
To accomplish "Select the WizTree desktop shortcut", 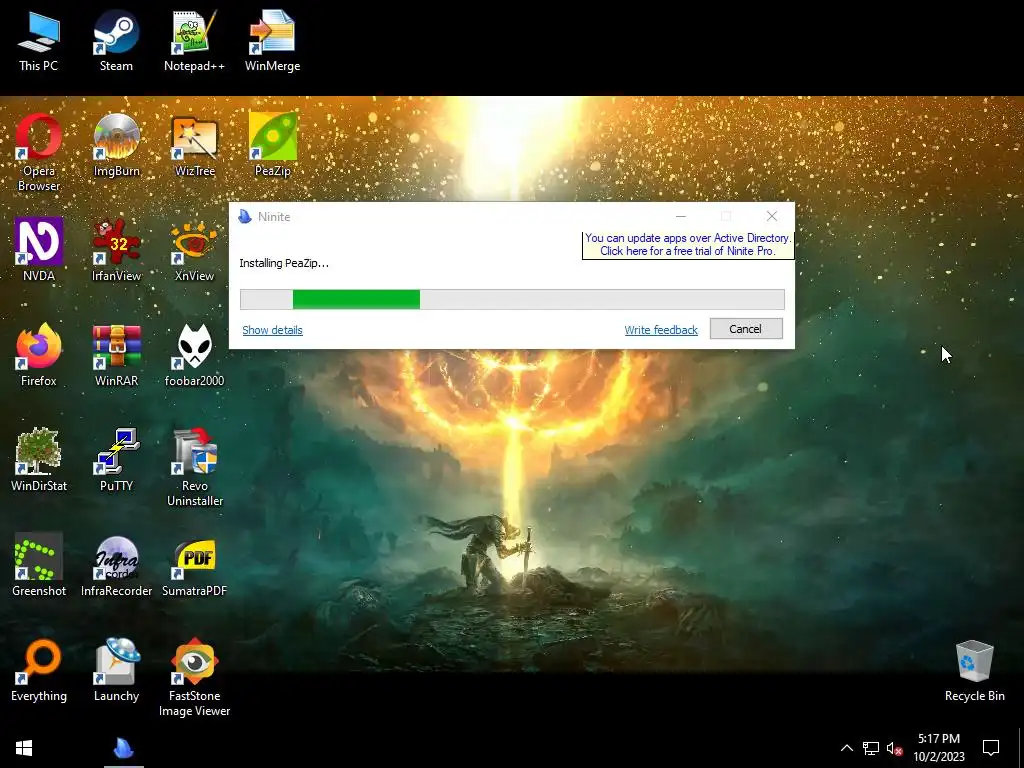I will coord(194,145).
